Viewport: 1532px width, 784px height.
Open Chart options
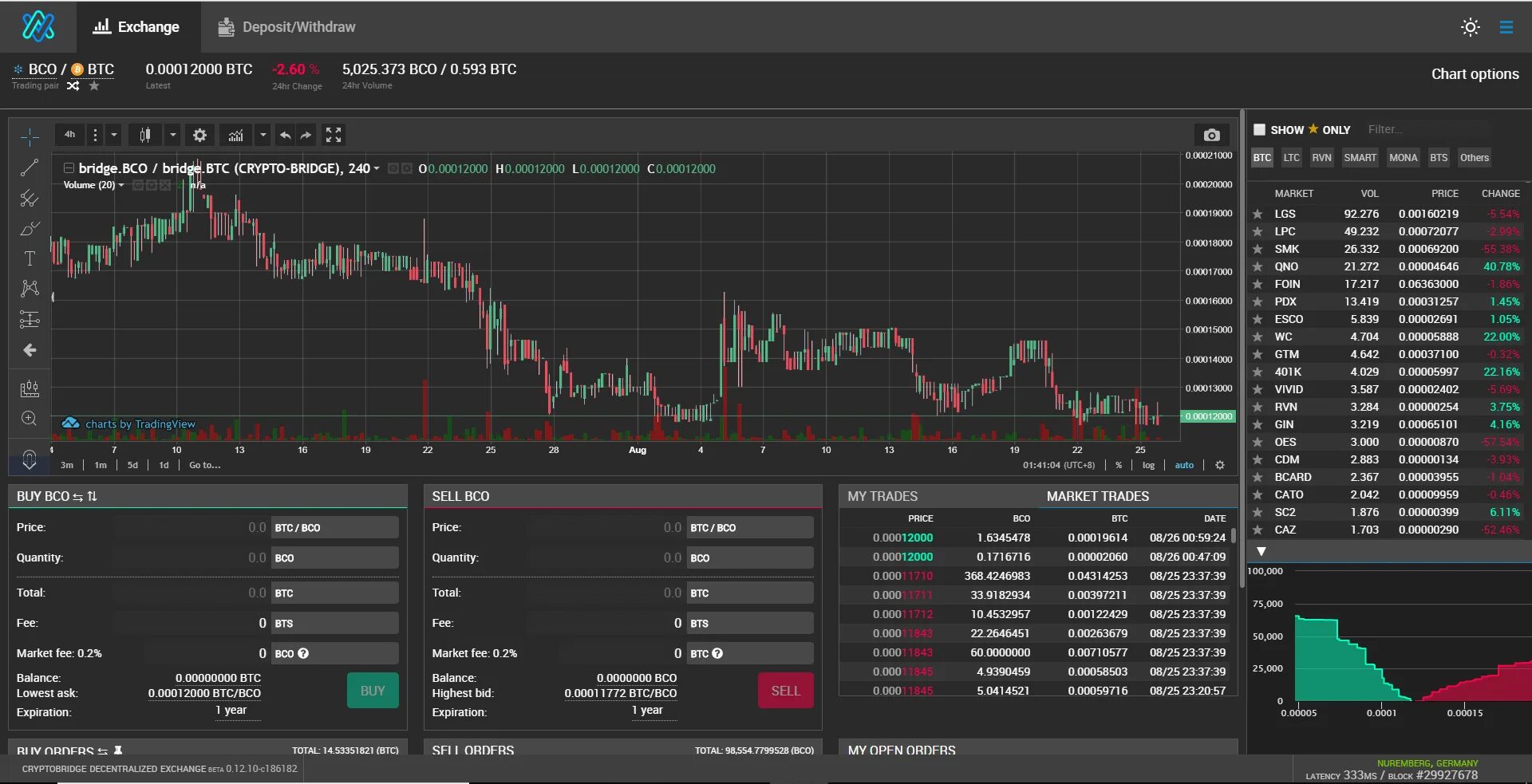[x=1475, y=74]
